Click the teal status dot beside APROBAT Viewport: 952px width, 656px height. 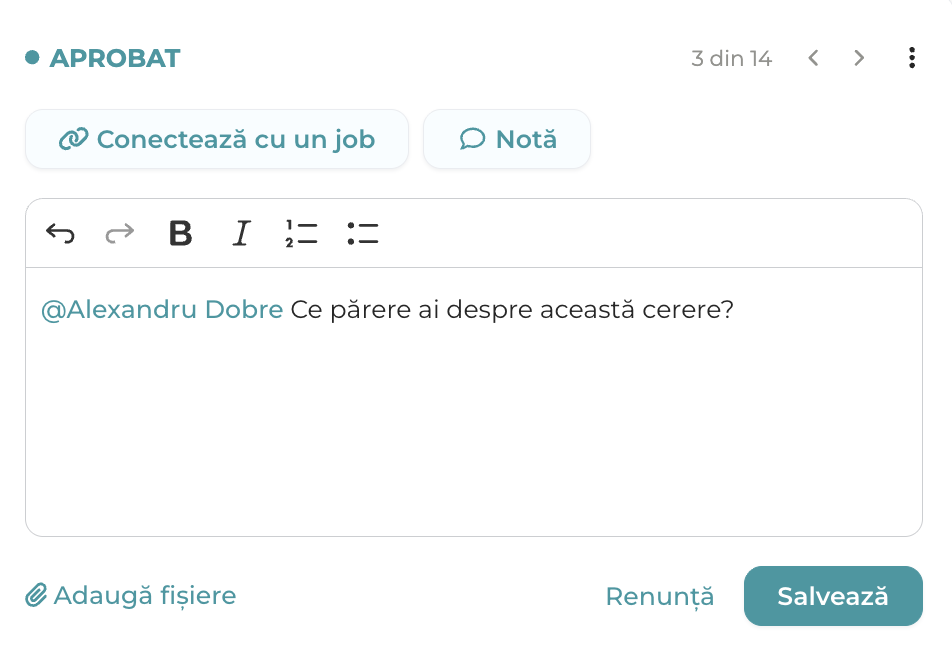pyautogui.click(x=32, y=58)
